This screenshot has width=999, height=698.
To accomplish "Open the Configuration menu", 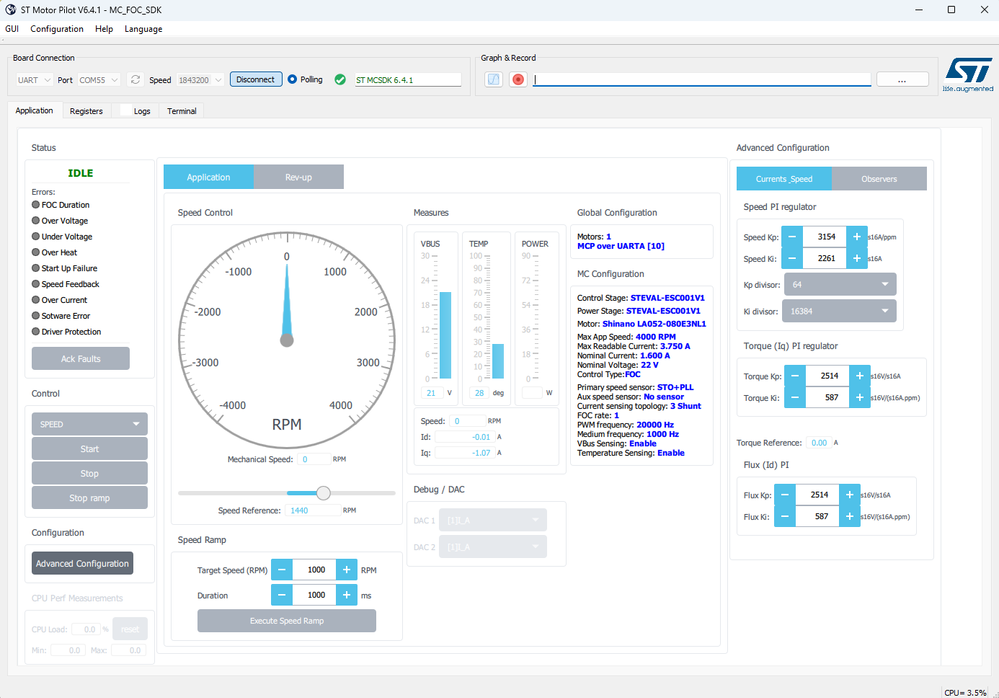I will point(57,29).
